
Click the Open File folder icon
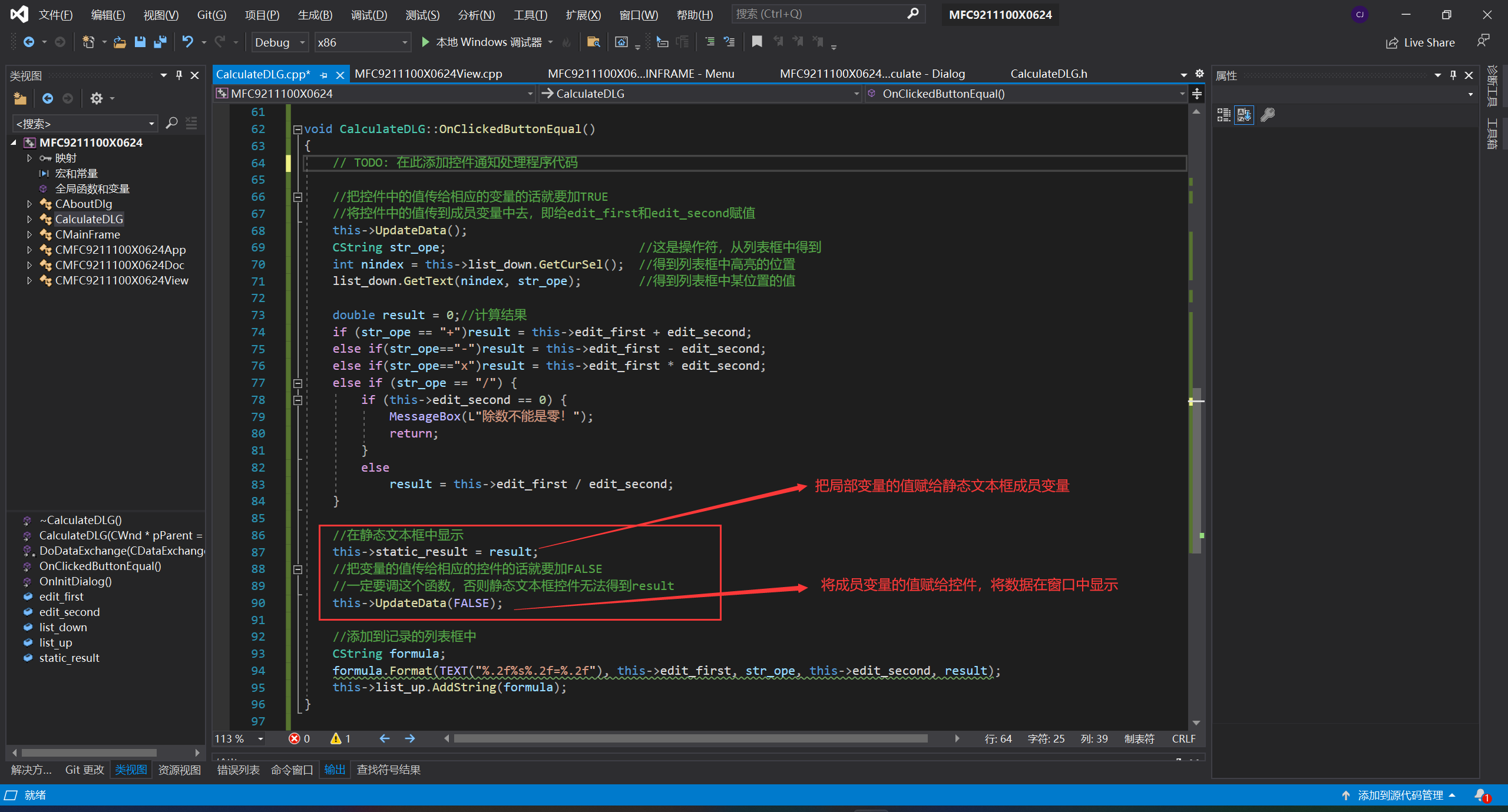120,42
